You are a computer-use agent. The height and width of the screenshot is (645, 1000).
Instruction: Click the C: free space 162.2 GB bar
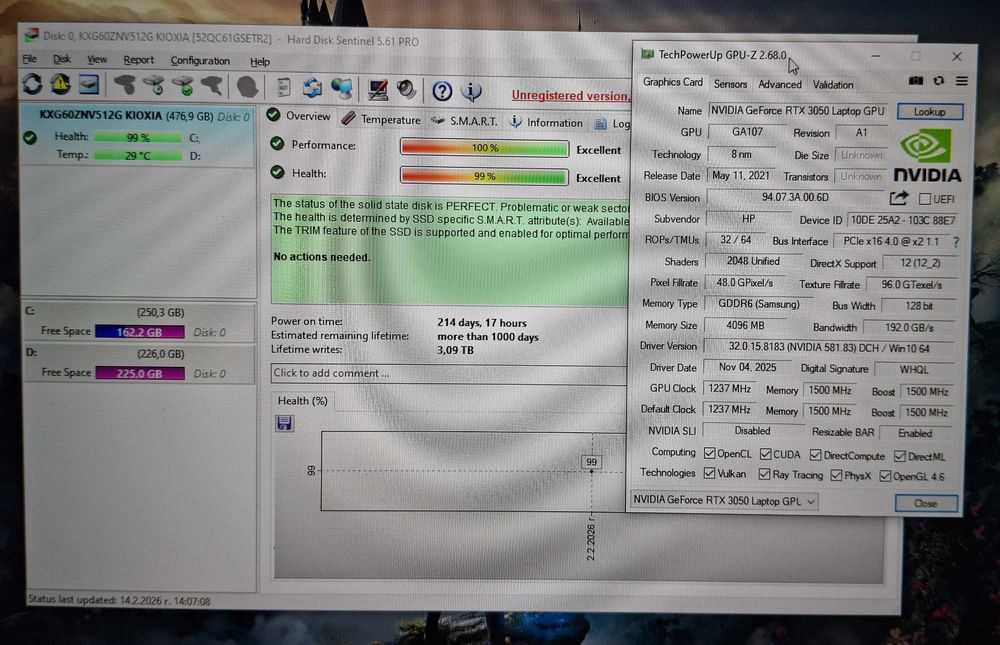click(x=140, y=332)
